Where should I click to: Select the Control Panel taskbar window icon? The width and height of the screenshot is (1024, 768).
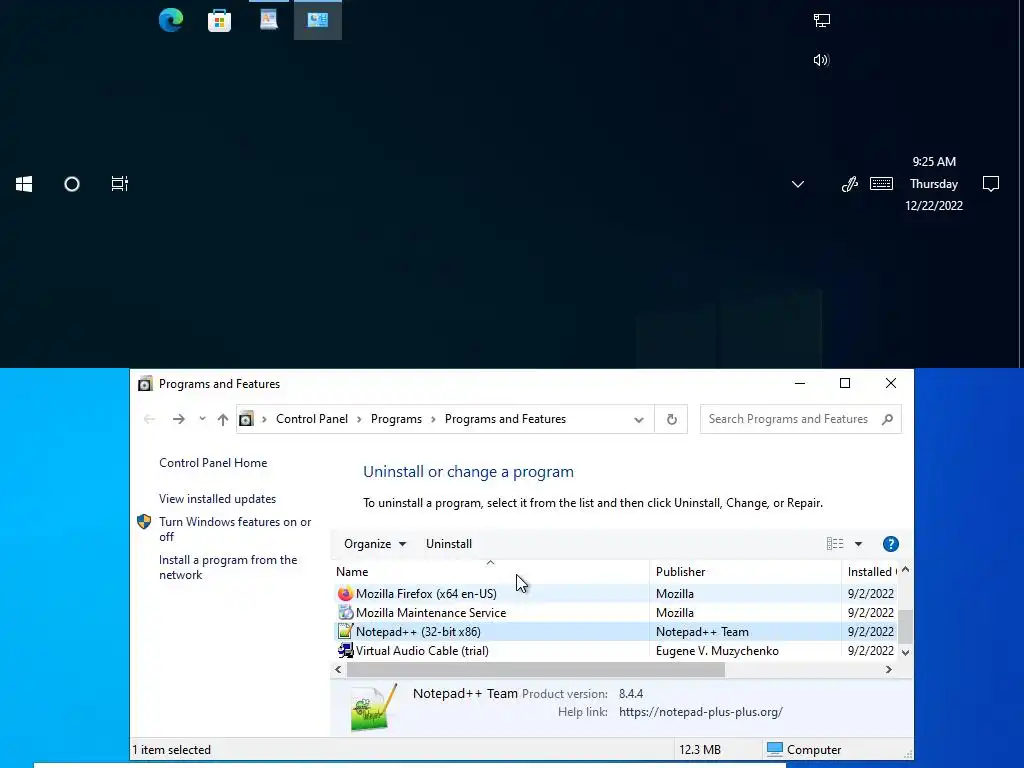point(317,20)
